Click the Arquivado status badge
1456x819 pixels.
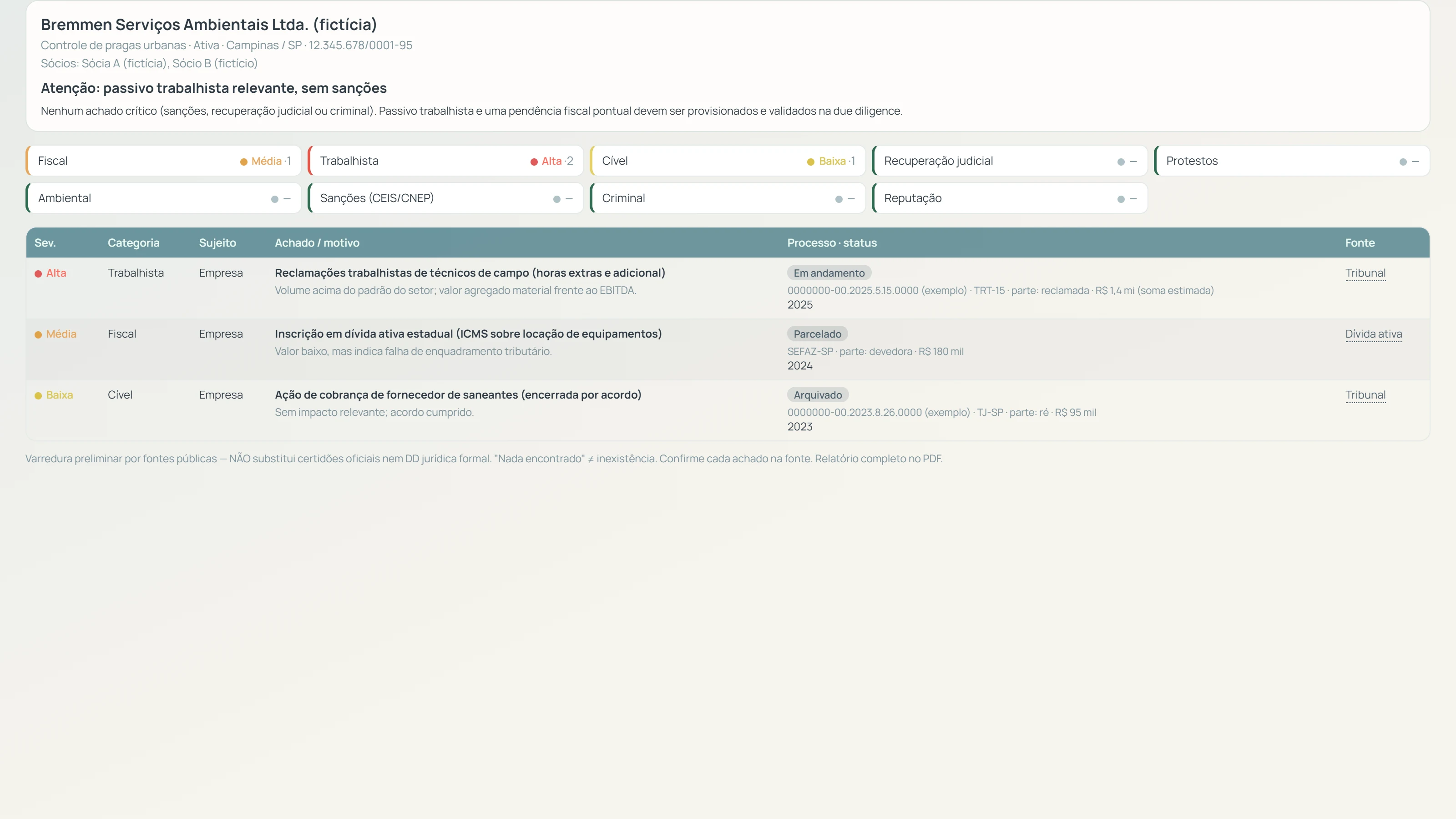pos(817,395)
